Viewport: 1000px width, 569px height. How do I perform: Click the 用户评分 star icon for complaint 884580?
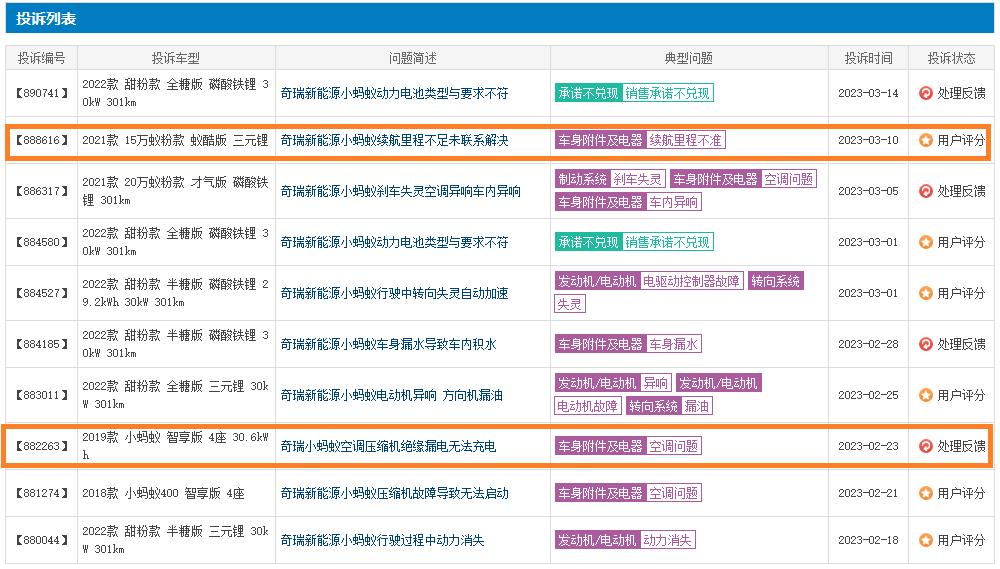coord(925,242)
